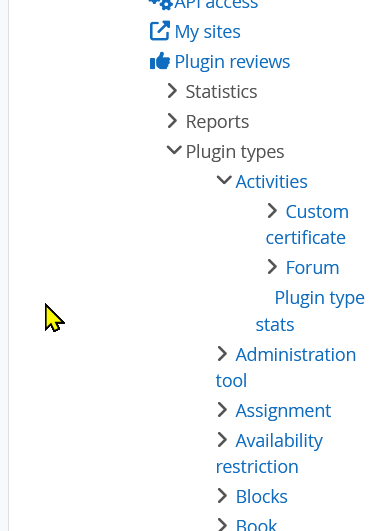This screenshot has width=385, height=531.
Task: Go to the Forum link
Action: point(312,268)
